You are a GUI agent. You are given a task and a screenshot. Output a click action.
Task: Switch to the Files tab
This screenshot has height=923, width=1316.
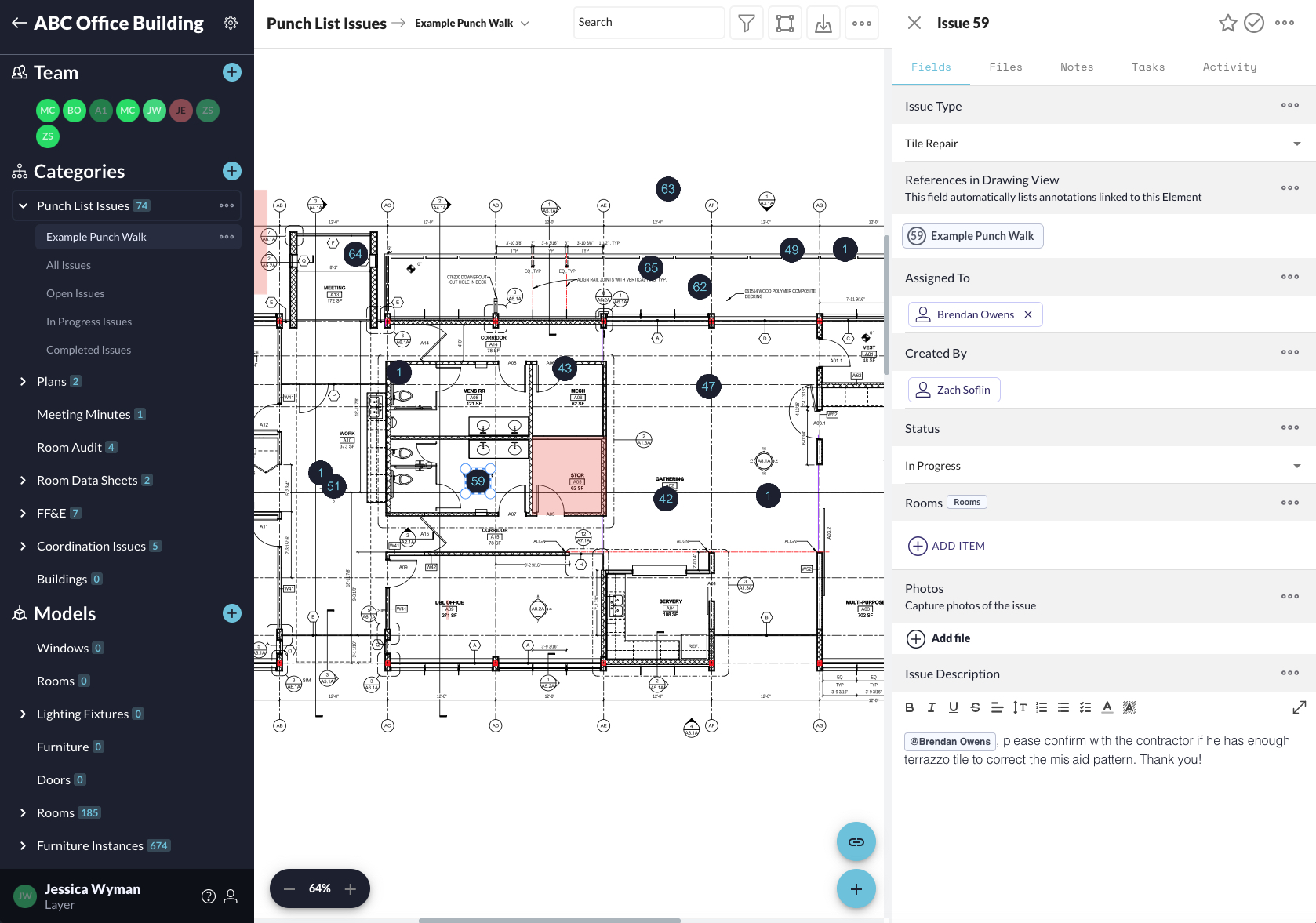click(x=1005, y=67)
